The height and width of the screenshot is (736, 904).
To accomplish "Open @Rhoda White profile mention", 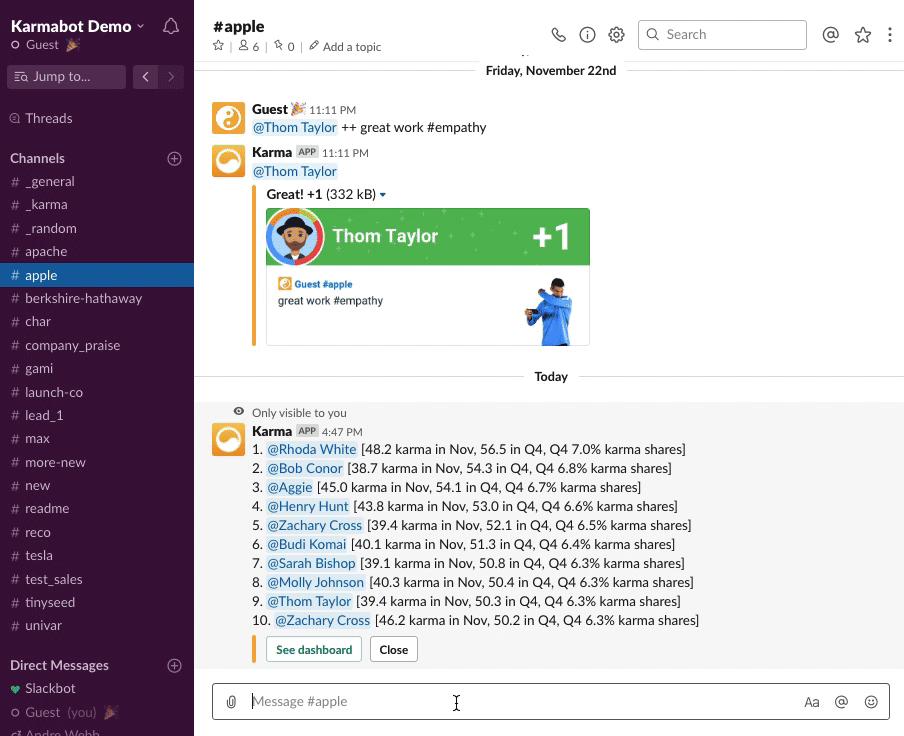I will pyautogui.click(x=311, y=450).
